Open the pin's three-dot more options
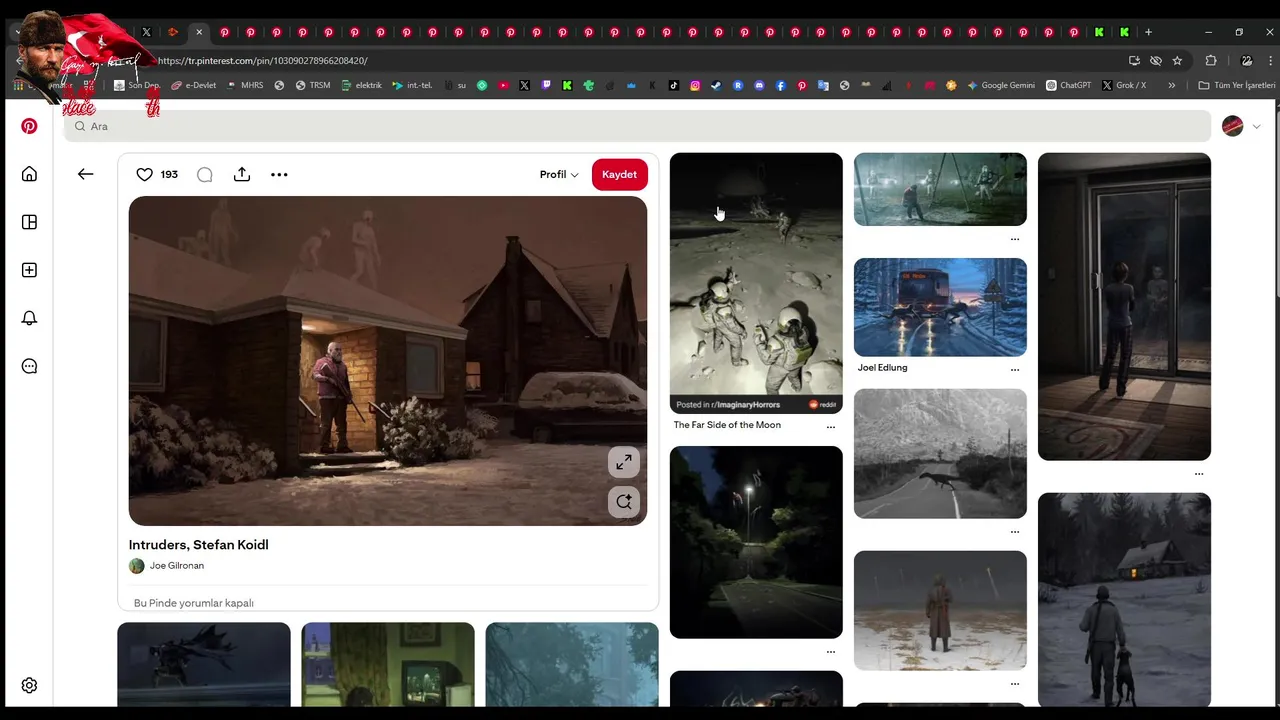 279,174
